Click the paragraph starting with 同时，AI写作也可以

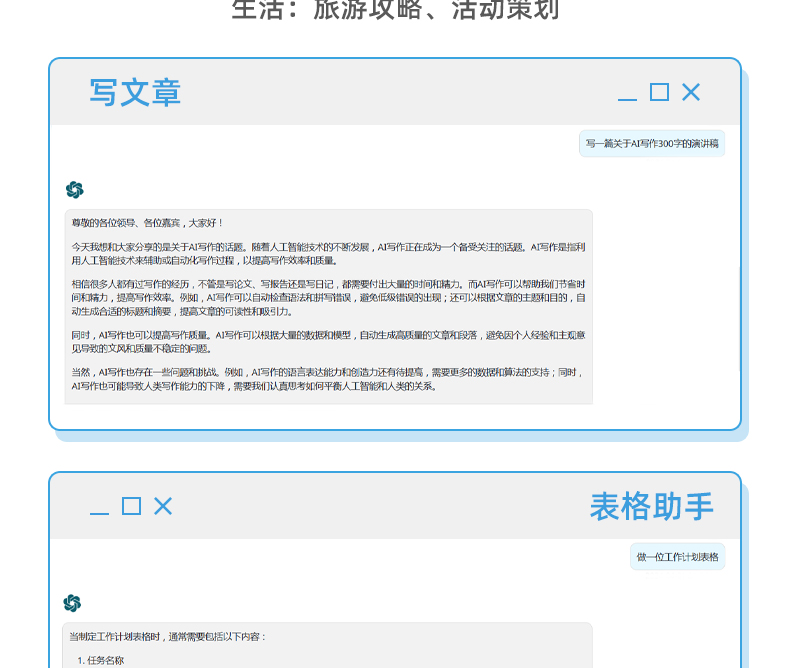(328, 341)
